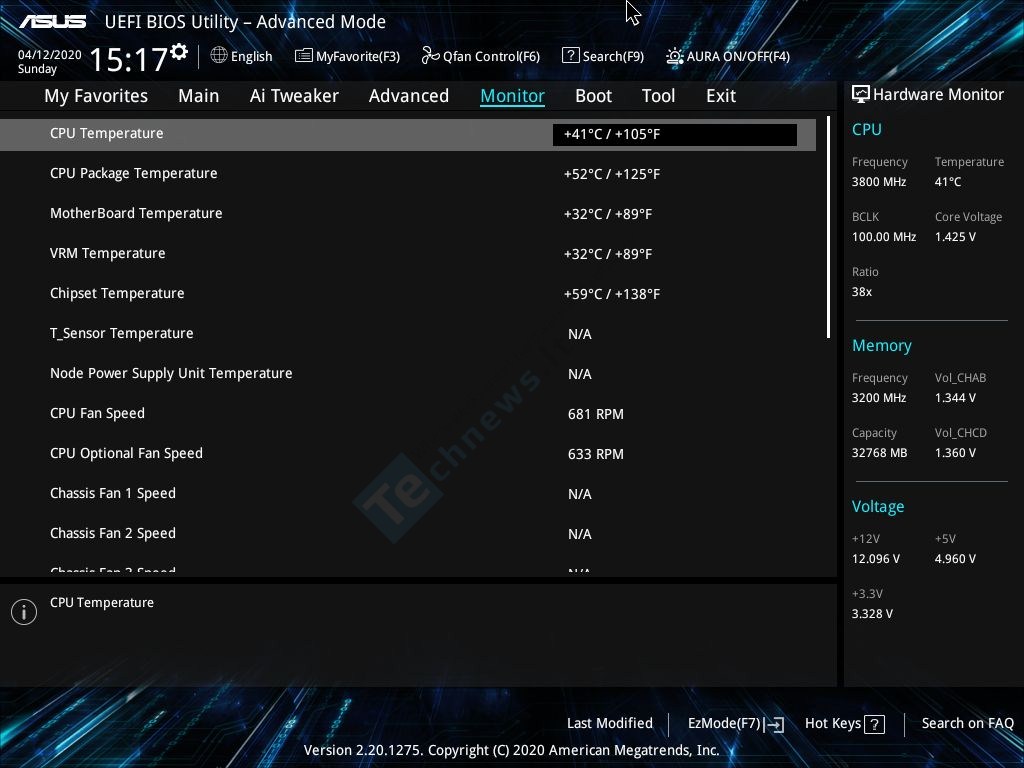The width and height of the screenshot is (1024, 768).
Task: Change language via the English button
Action: pos(251,57)
